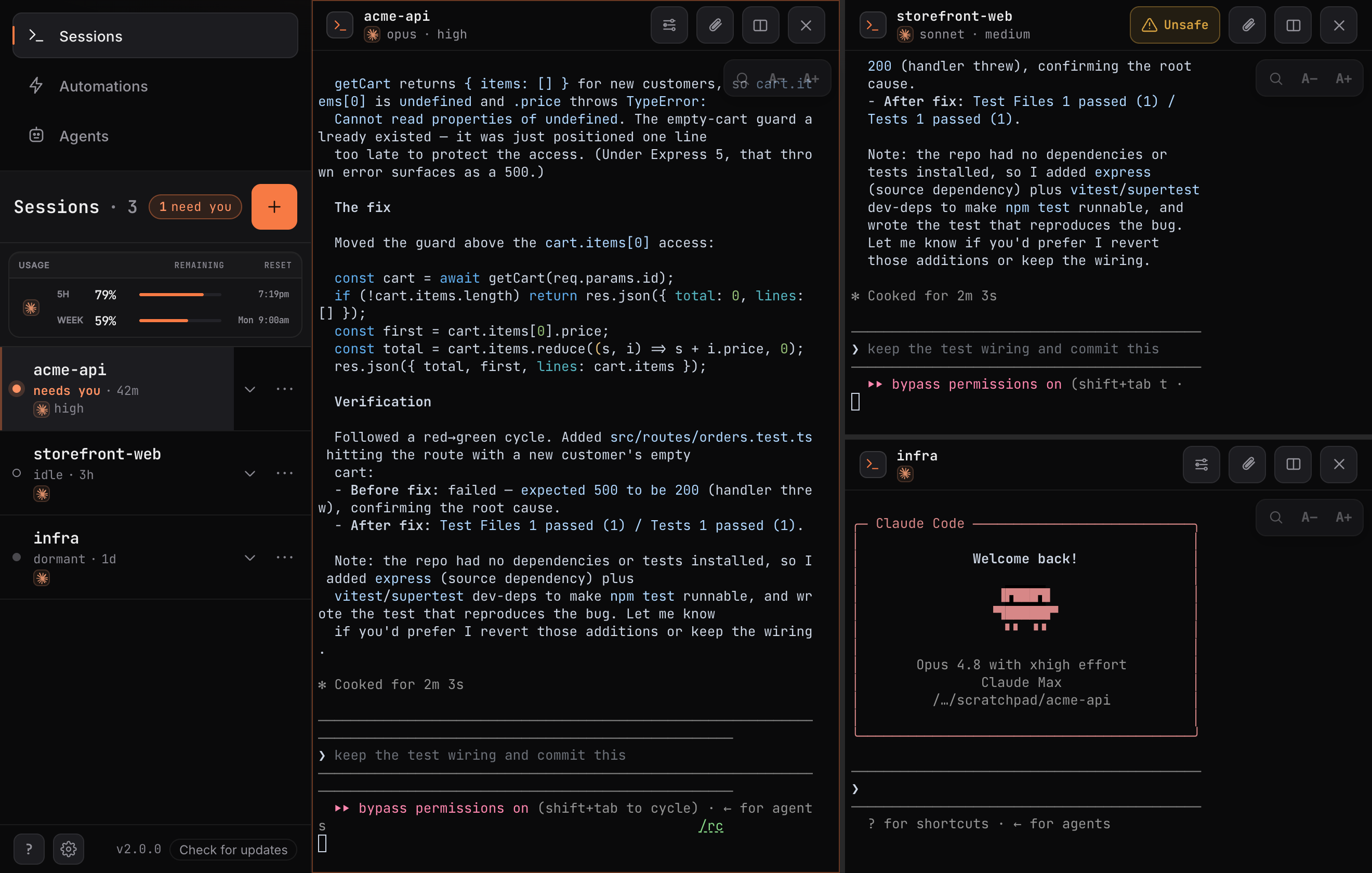Search in the storefront-web terminal

coord(1276,78)
